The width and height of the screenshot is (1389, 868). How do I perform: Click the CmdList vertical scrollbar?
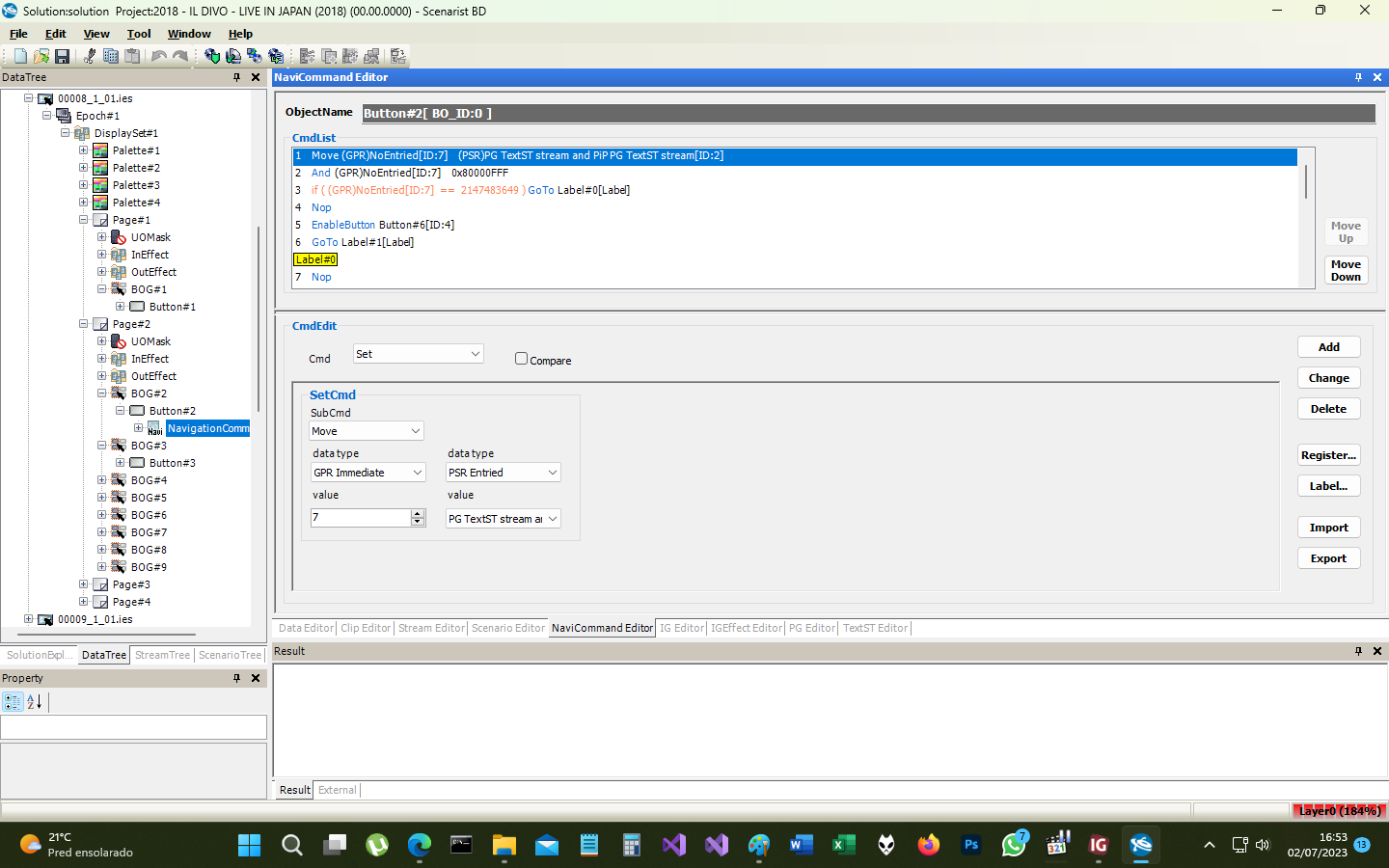tap(1306, 182)
